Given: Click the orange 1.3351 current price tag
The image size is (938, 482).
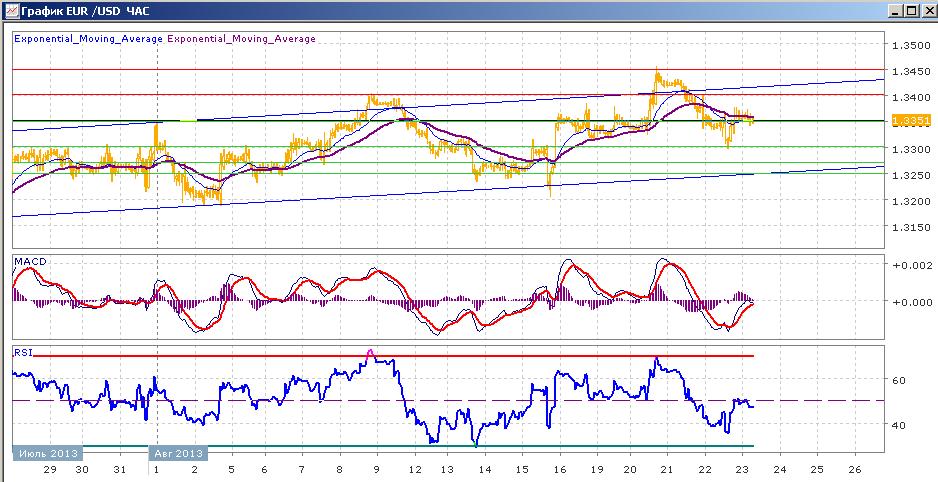Looking at the screenshot, I should (910, 121).
